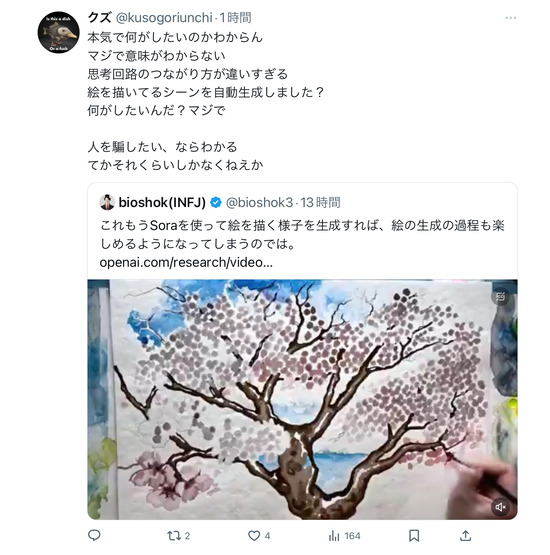Retweet using the repost icon showing 2
Image resolution: width=550 pixels, height=555 pixels.
coord(179,536)
